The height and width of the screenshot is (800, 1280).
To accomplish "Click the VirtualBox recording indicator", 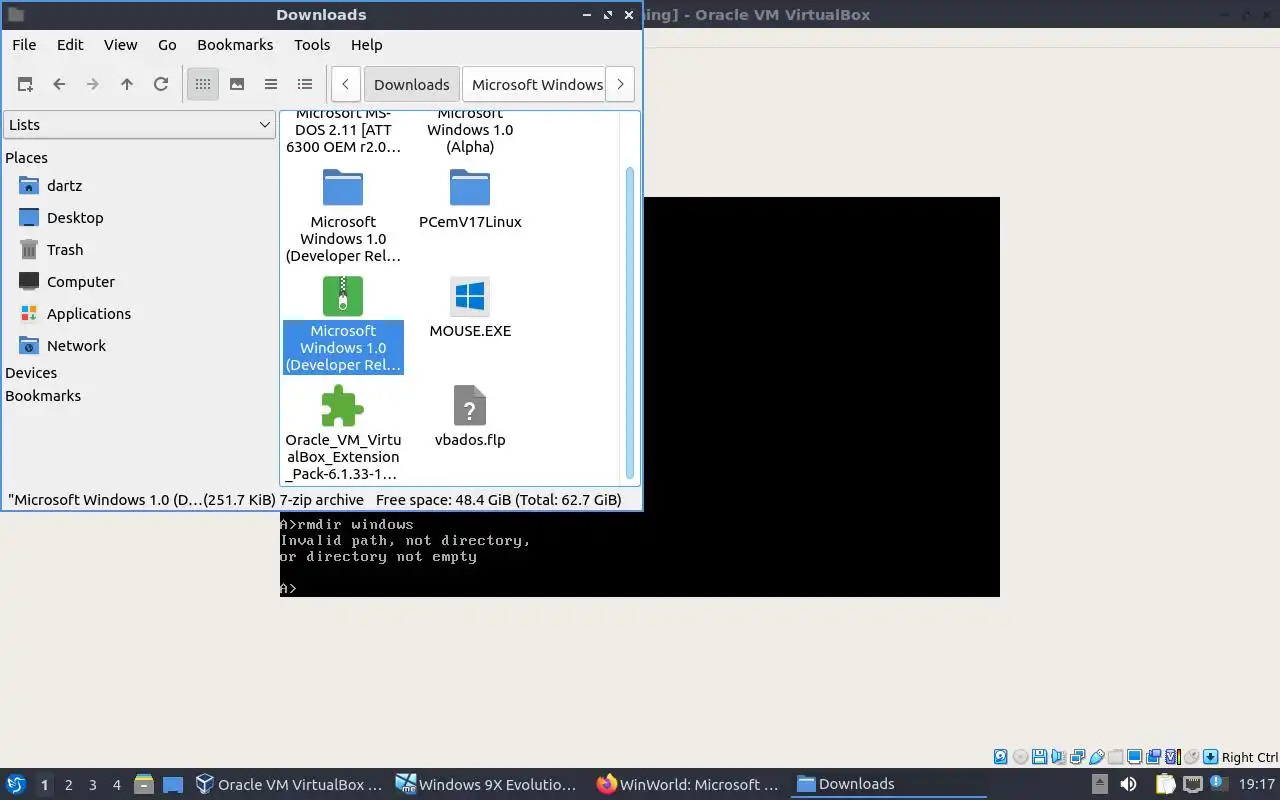I will pyautogui.click(x=1153, y=757).
